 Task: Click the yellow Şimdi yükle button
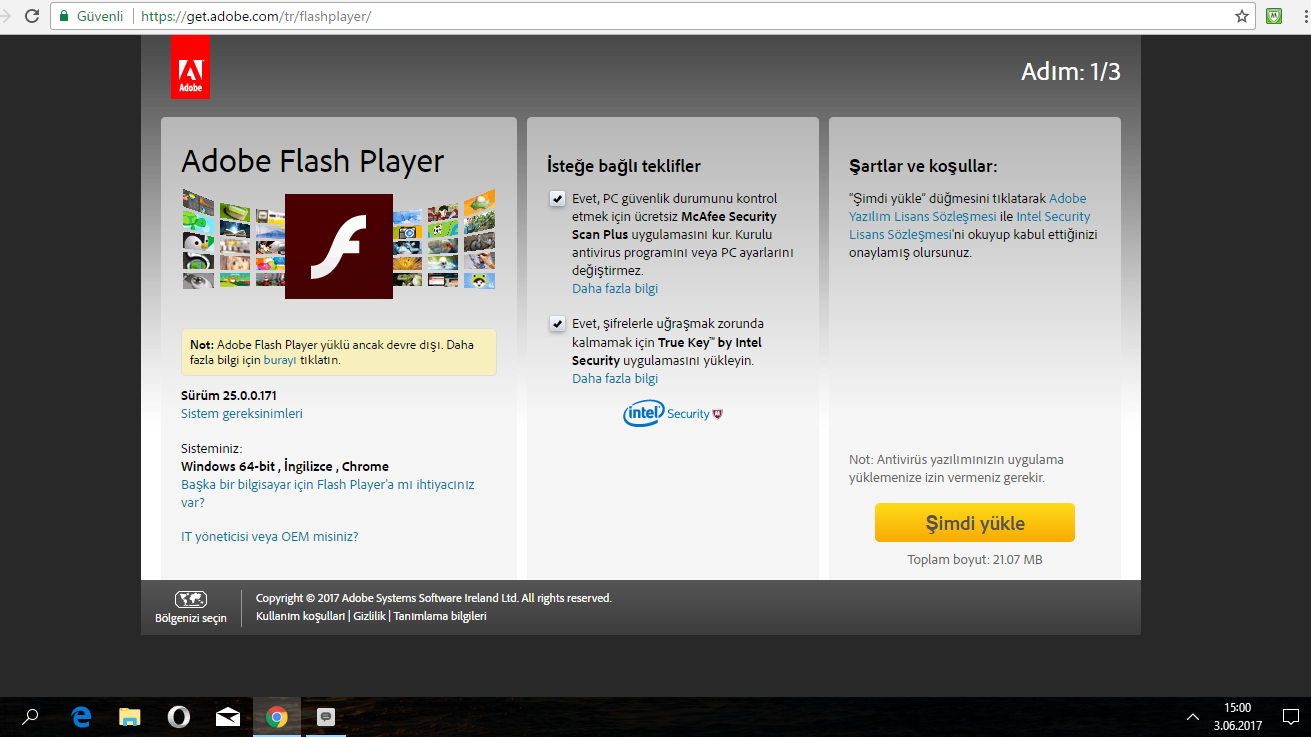click(x=974, y=523)
